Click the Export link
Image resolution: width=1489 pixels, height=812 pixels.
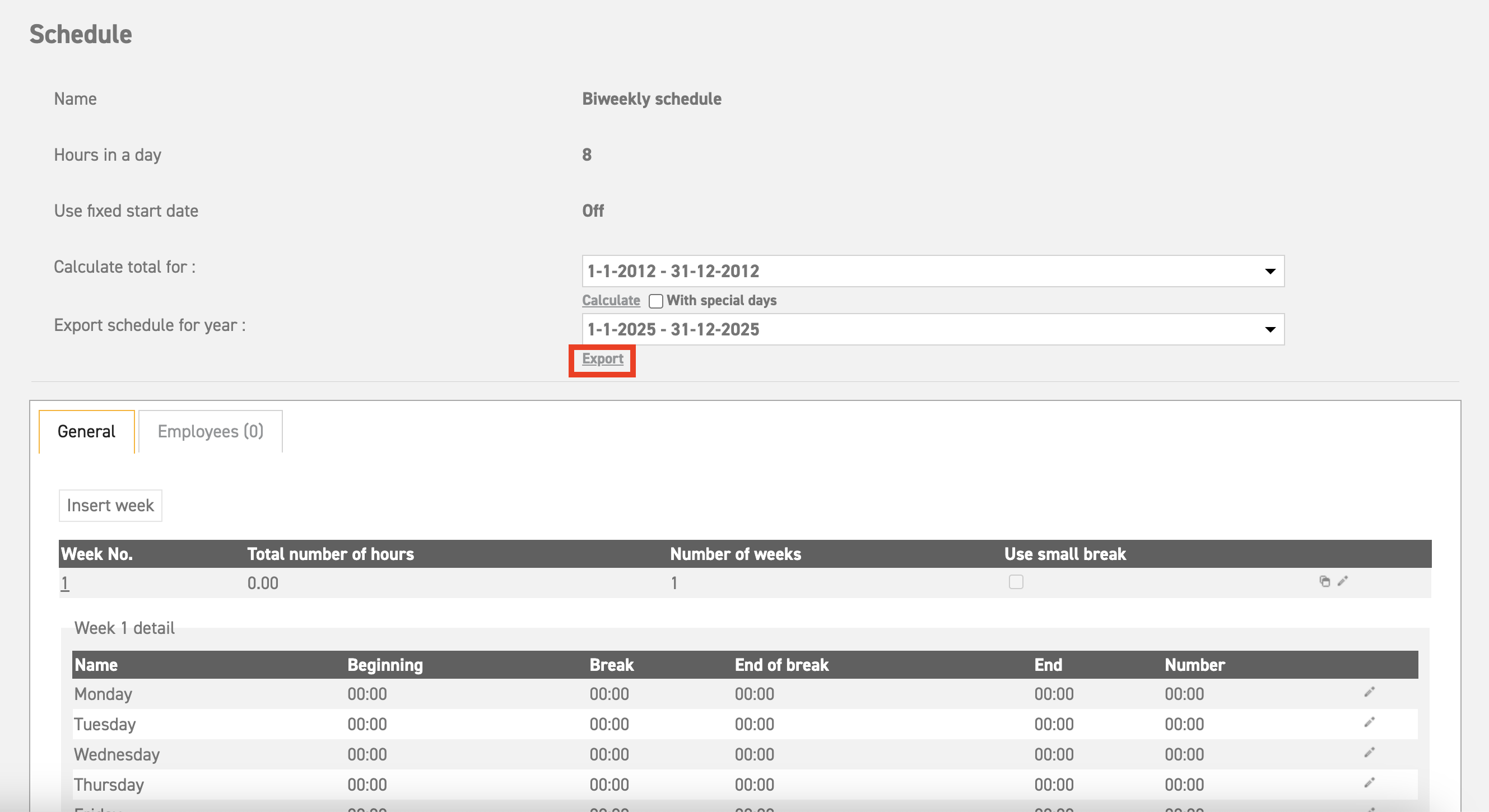pos(602,359)
